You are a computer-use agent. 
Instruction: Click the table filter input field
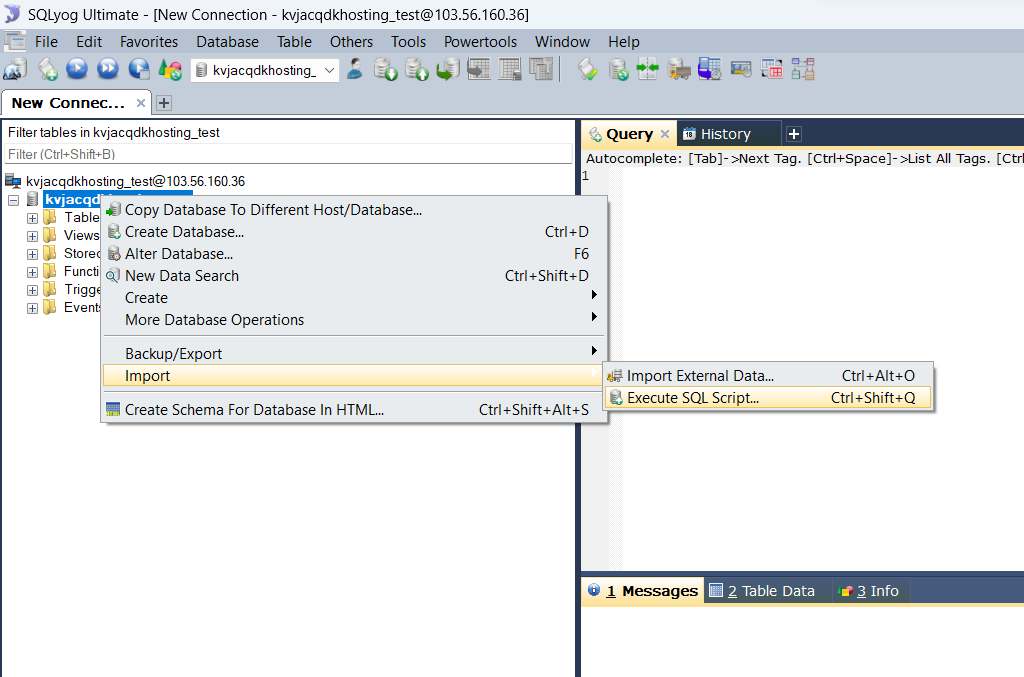point(288,155)
